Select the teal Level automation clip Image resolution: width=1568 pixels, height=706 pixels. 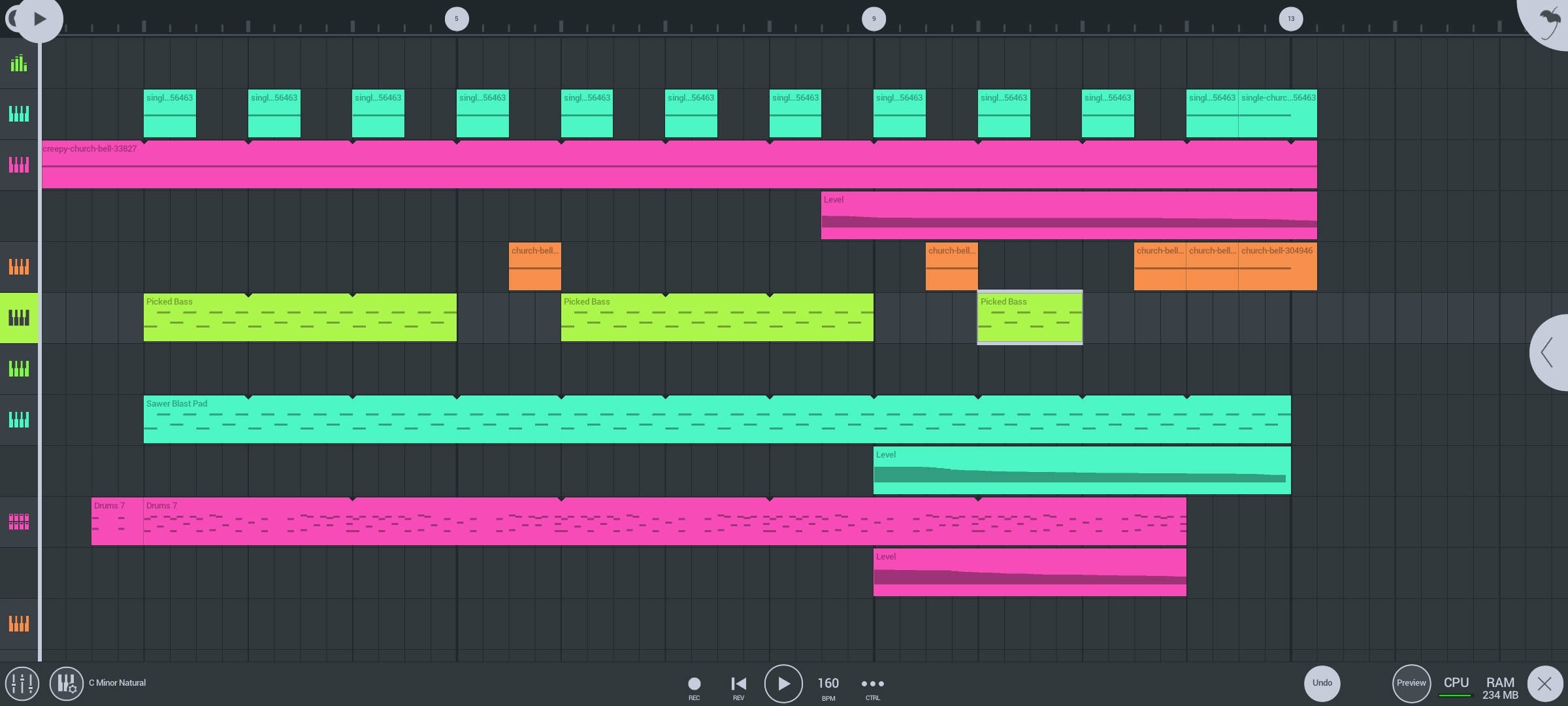pos(1082,471)
